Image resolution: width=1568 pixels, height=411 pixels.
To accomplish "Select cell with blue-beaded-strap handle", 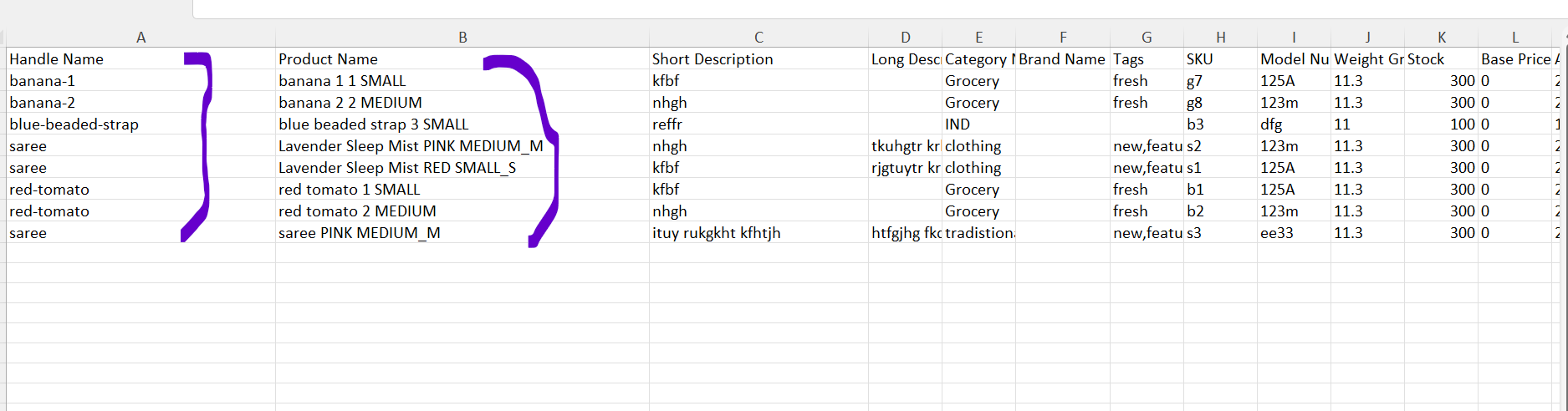I will [x=140, y=124].
